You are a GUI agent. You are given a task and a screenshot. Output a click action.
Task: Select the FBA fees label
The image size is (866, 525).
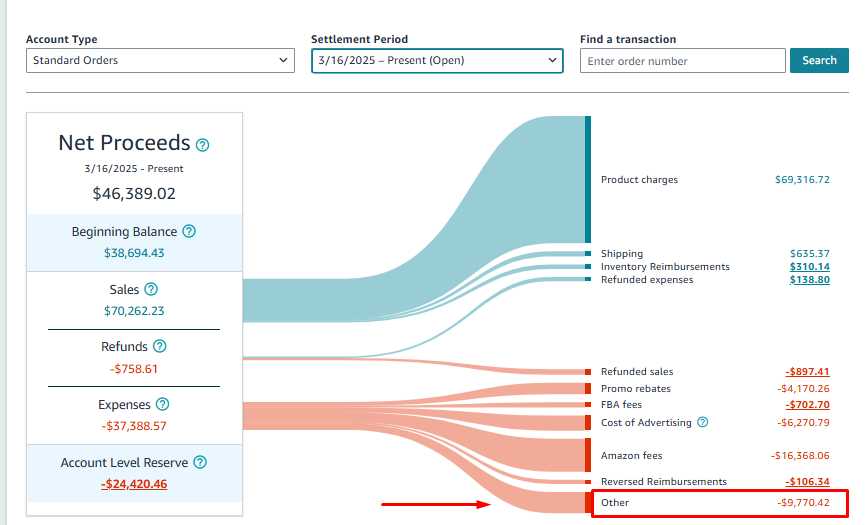(x=621, y=405)
